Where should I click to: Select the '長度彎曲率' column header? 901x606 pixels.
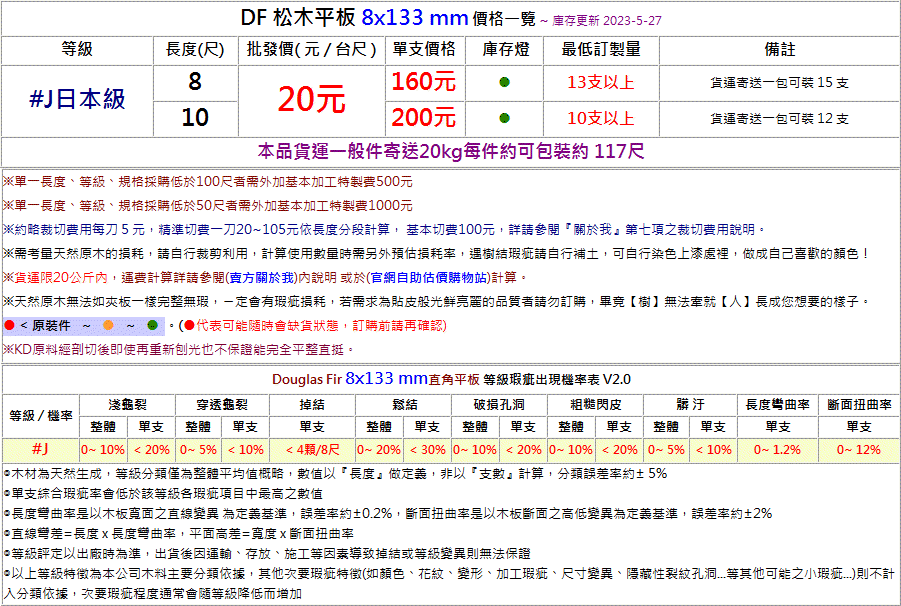click(x=777, y=405)
